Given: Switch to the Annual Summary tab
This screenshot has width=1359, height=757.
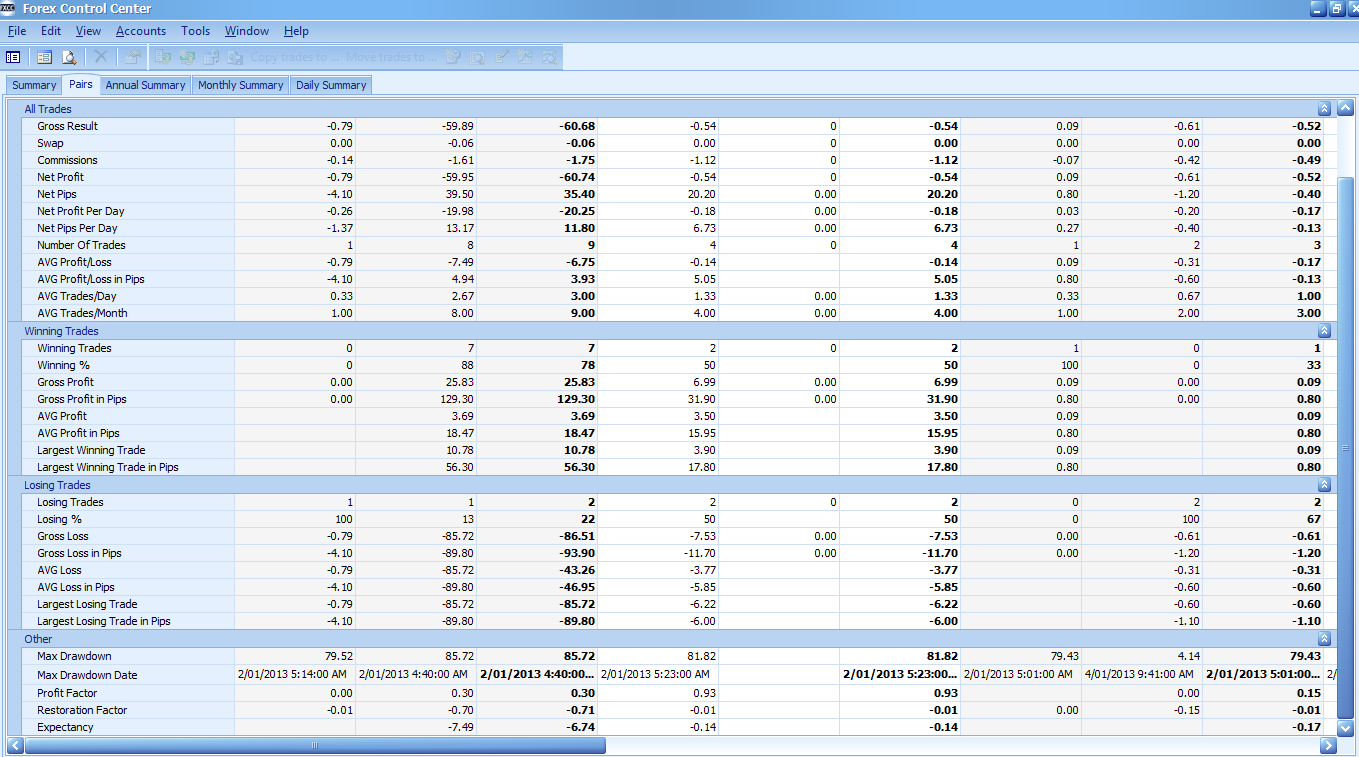Looking at the screenshot, I should (x=145, y=85).
